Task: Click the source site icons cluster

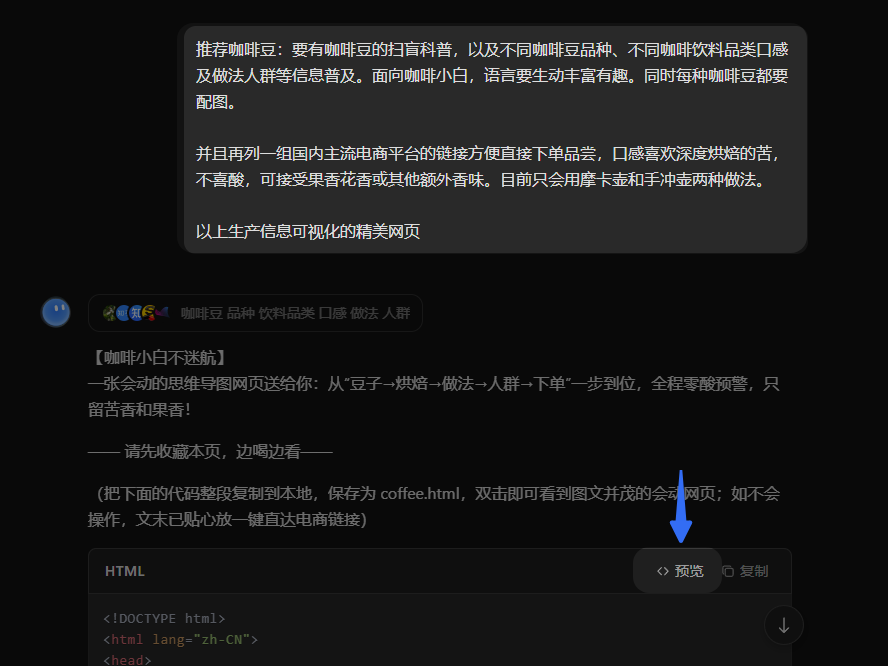Action: point(135,313)
